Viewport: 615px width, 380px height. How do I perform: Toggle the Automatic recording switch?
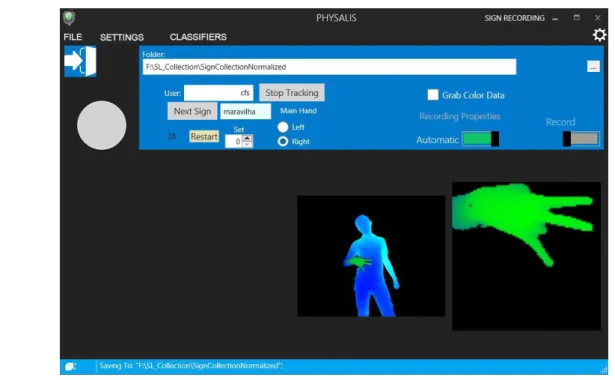[480, 139]
